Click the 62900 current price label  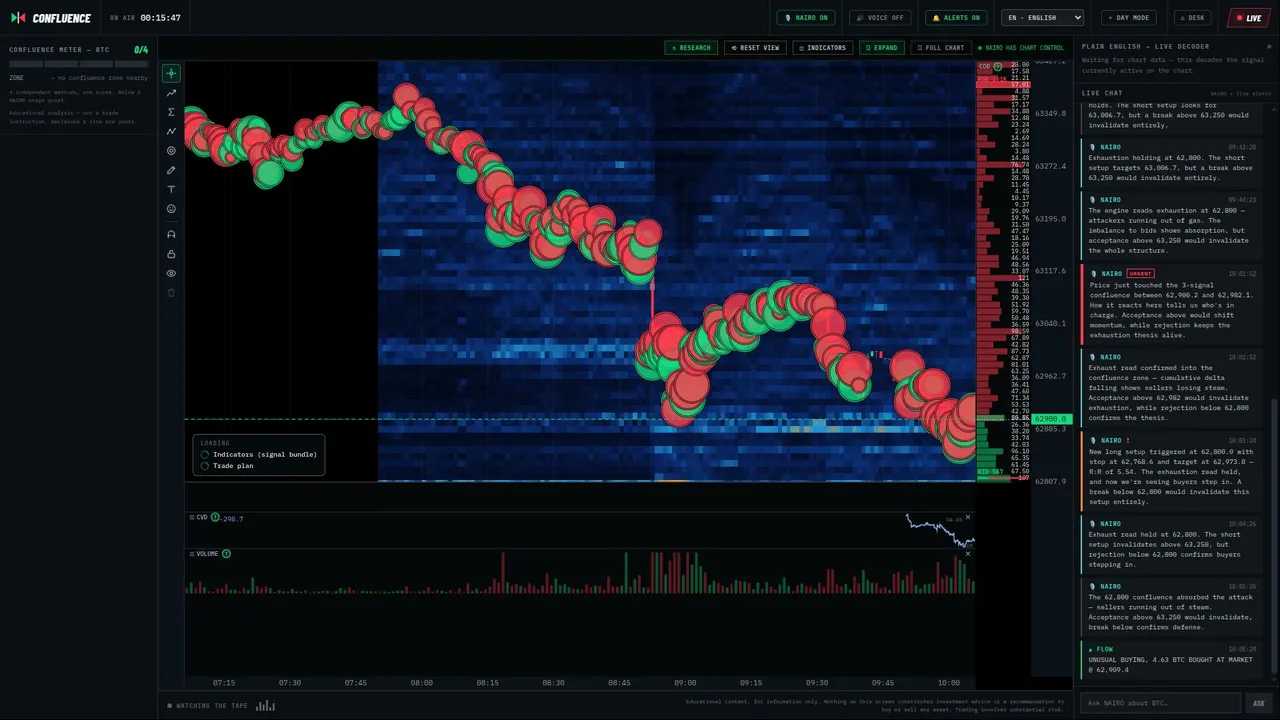(x=1051, y=419)
